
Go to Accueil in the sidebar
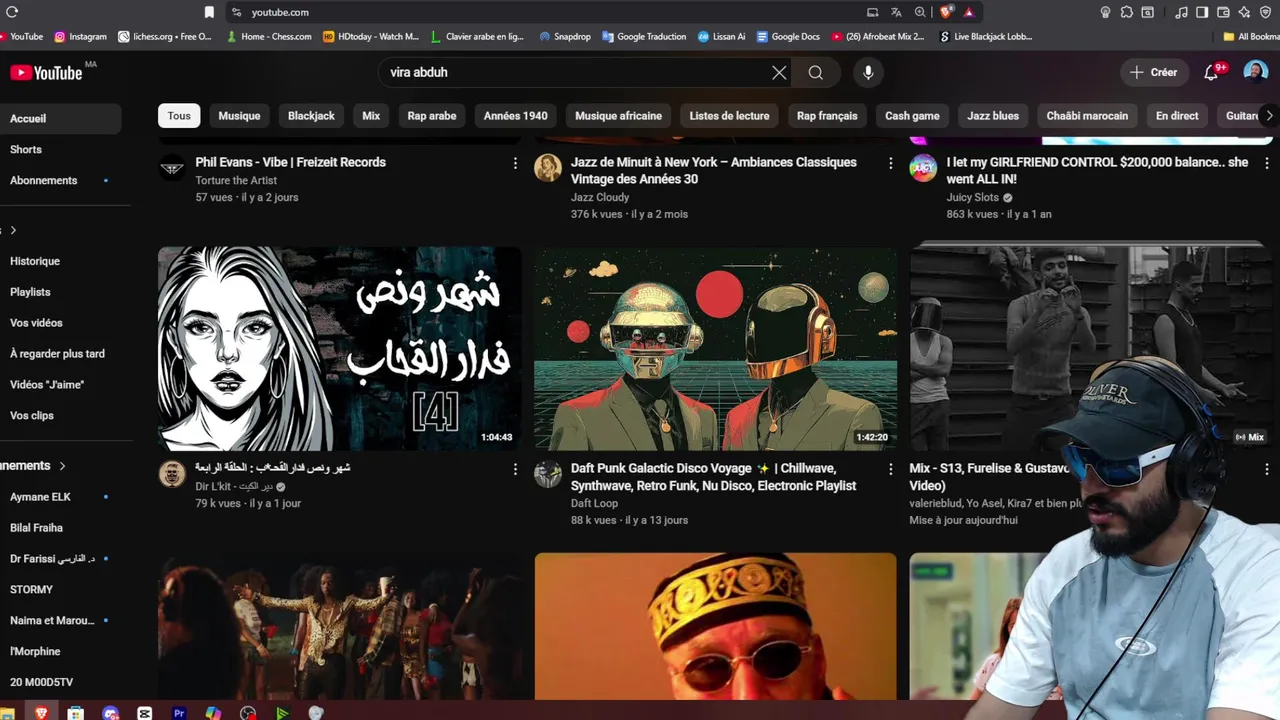(x=60, y=118)
